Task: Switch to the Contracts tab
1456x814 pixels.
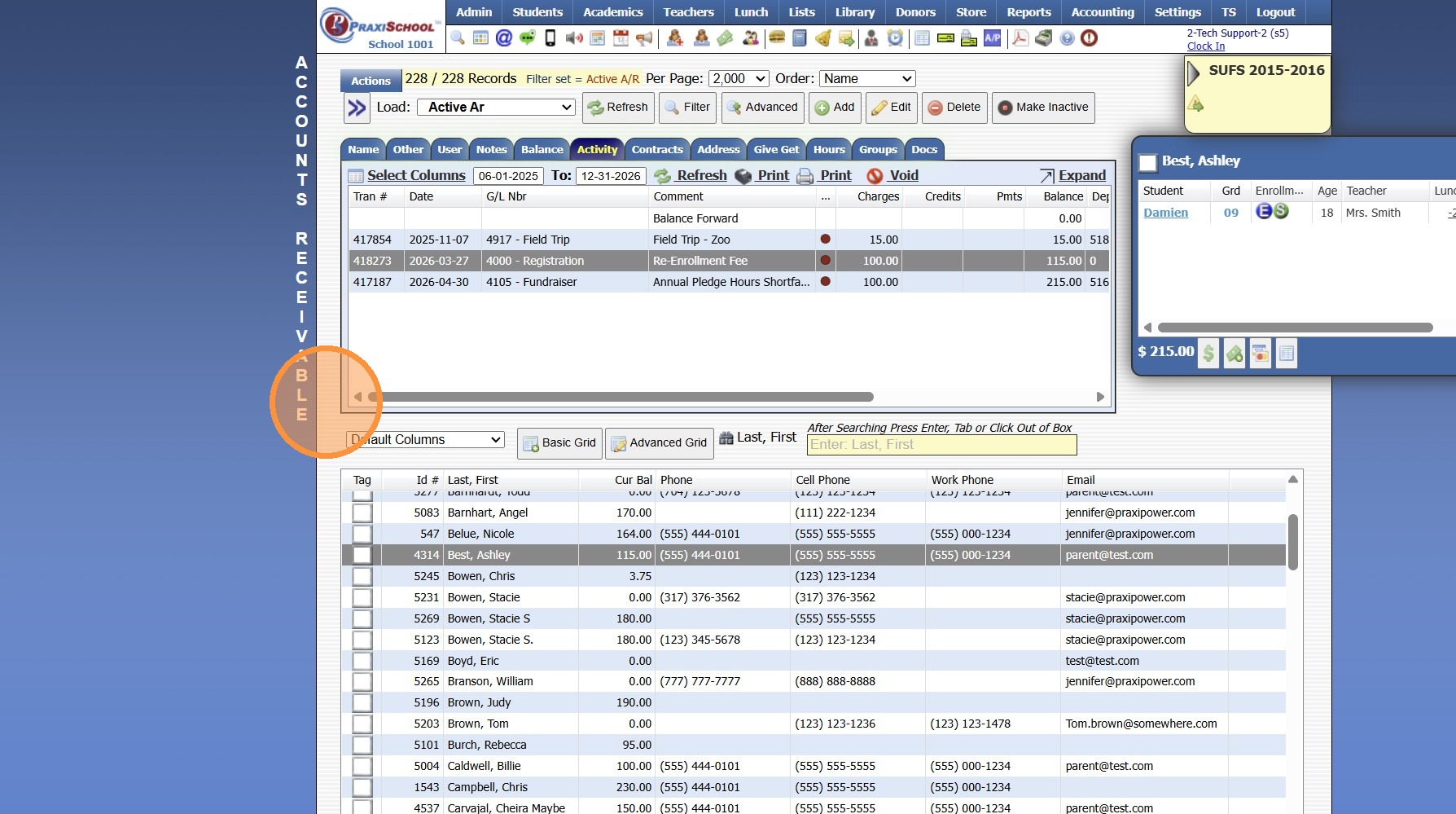Action: (x=656, y=150)
